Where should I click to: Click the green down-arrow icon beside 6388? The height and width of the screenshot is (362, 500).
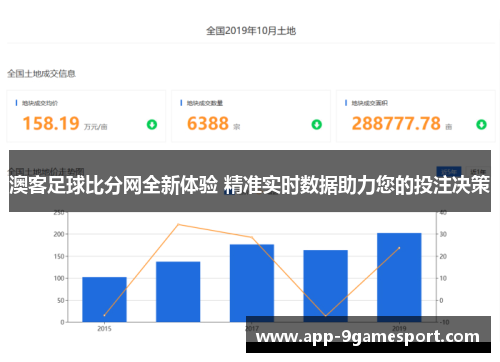(x=316, y=125)
